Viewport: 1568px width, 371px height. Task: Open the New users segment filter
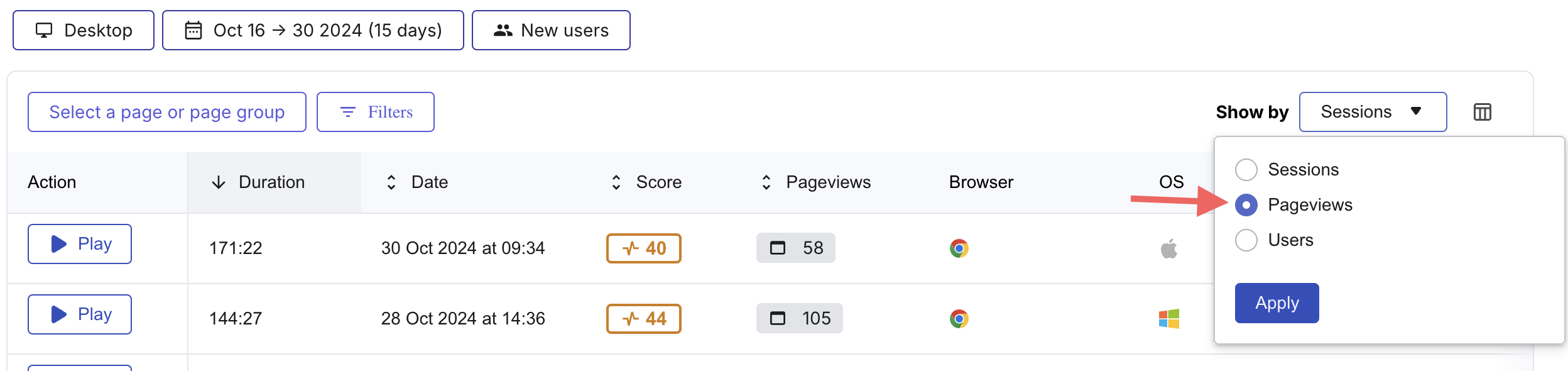coord(551,30)
